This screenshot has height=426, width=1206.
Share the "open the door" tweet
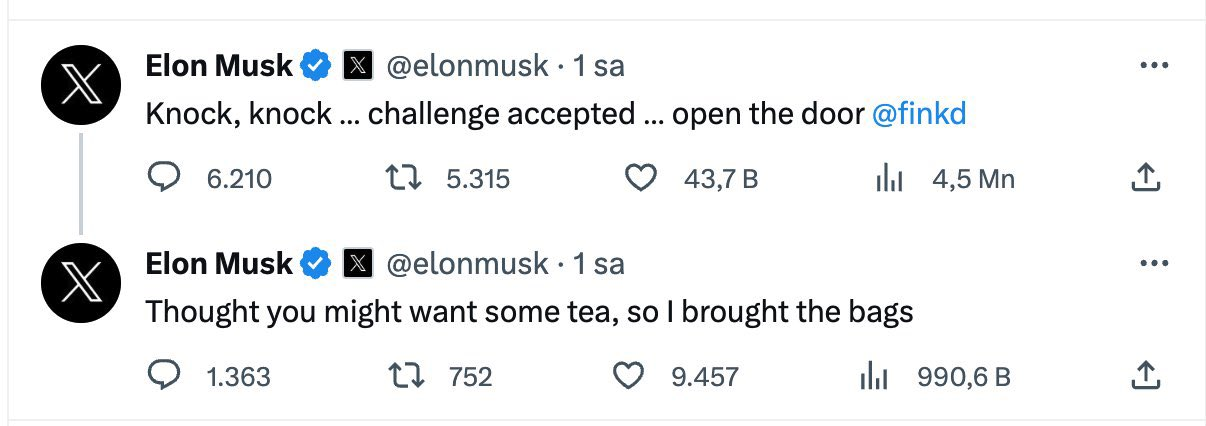coord(1144,179)
